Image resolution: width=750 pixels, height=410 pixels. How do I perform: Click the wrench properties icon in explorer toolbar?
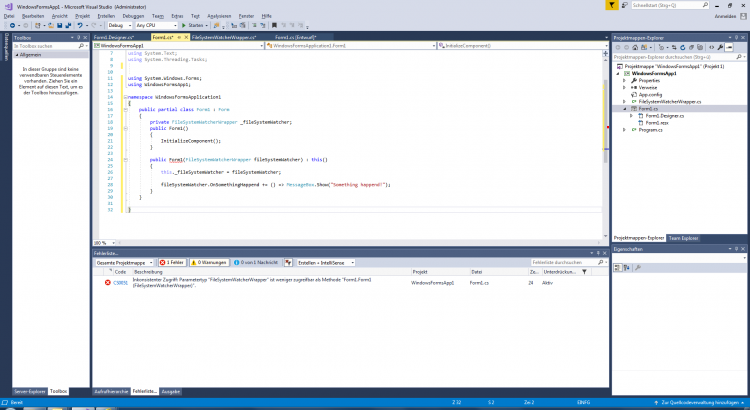point(720,47)
